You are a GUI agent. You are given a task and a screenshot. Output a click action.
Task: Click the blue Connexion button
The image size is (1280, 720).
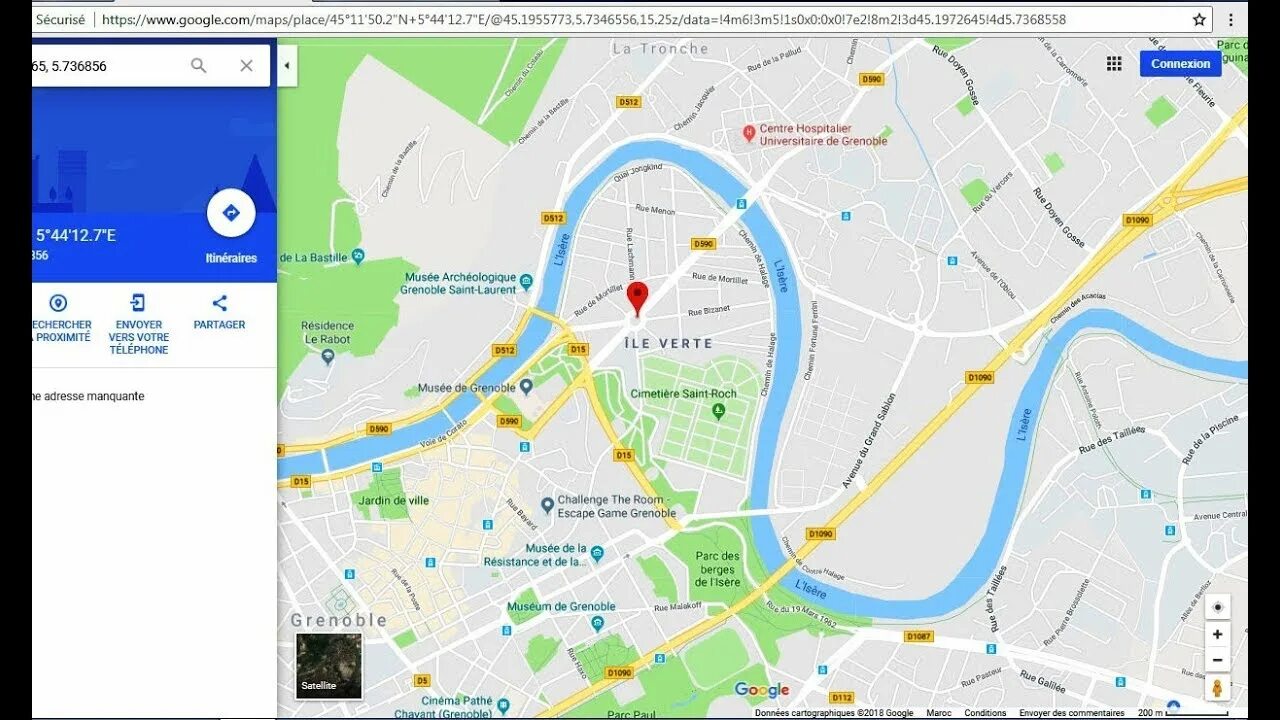coord(1181,64)
